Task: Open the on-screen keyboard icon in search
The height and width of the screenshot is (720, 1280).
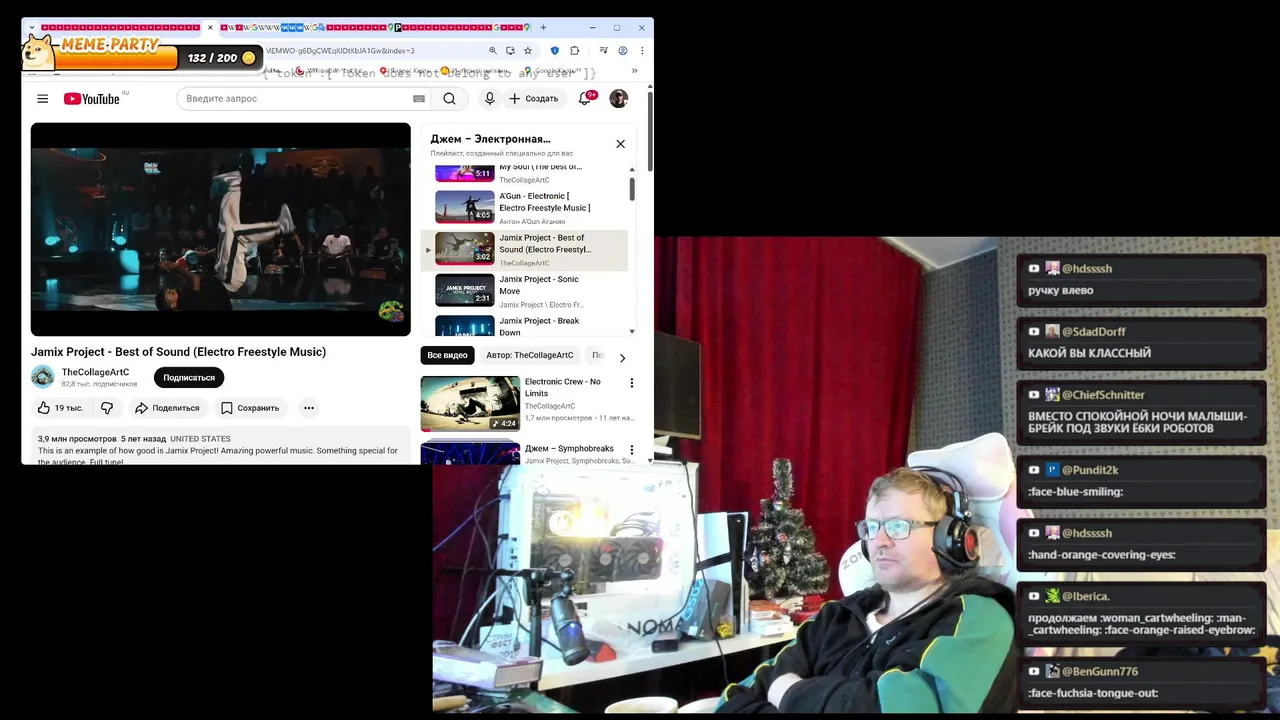Action: coord(419,99)
